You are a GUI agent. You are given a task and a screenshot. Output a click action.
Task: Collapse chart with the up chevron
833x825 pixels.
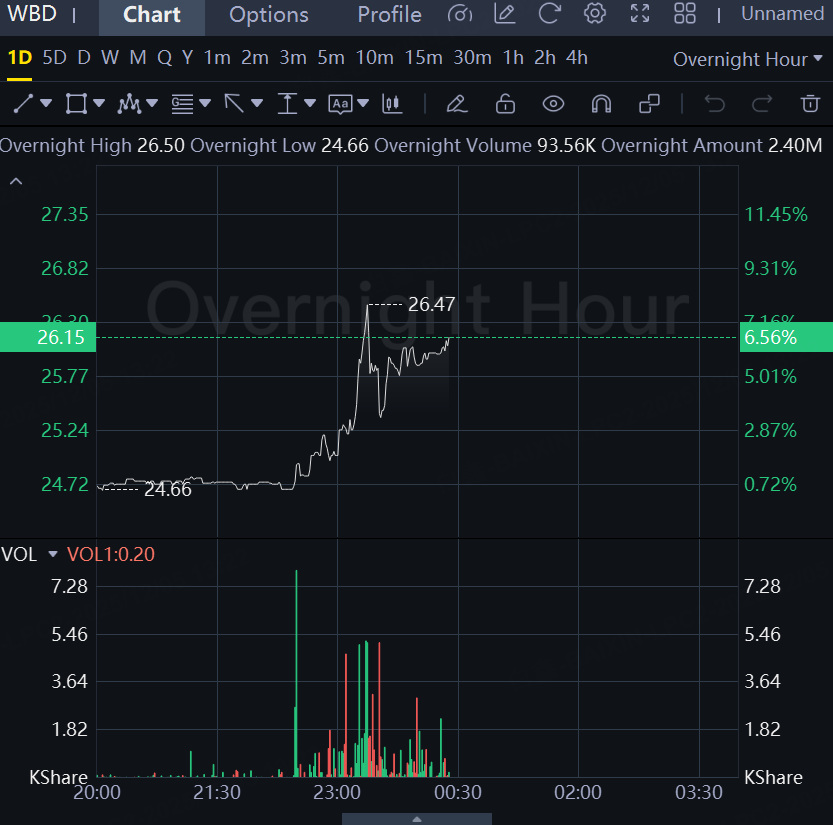(16, 182)
